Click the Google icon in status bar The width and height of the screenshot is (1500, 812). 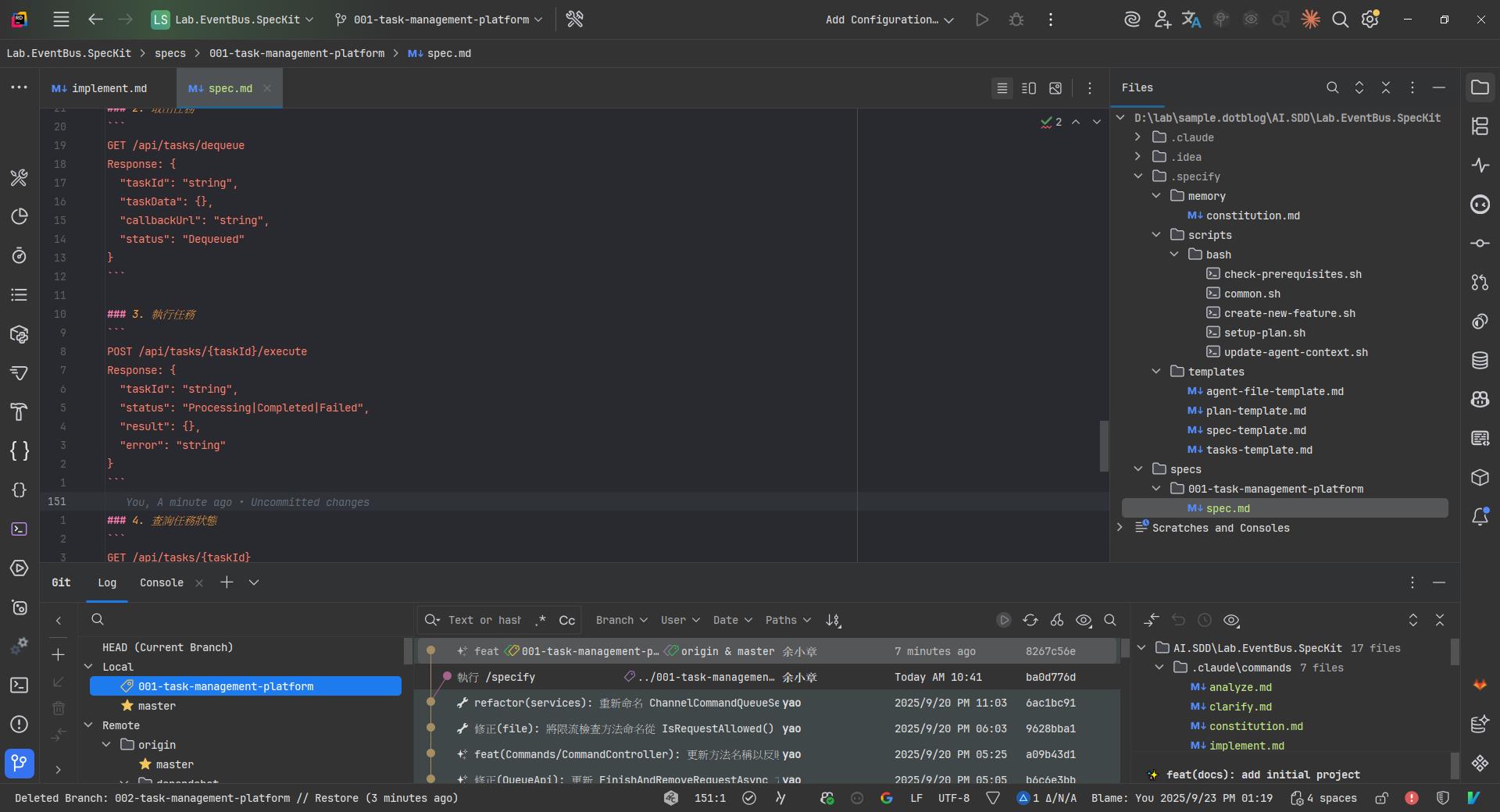[x=887, y=798]
